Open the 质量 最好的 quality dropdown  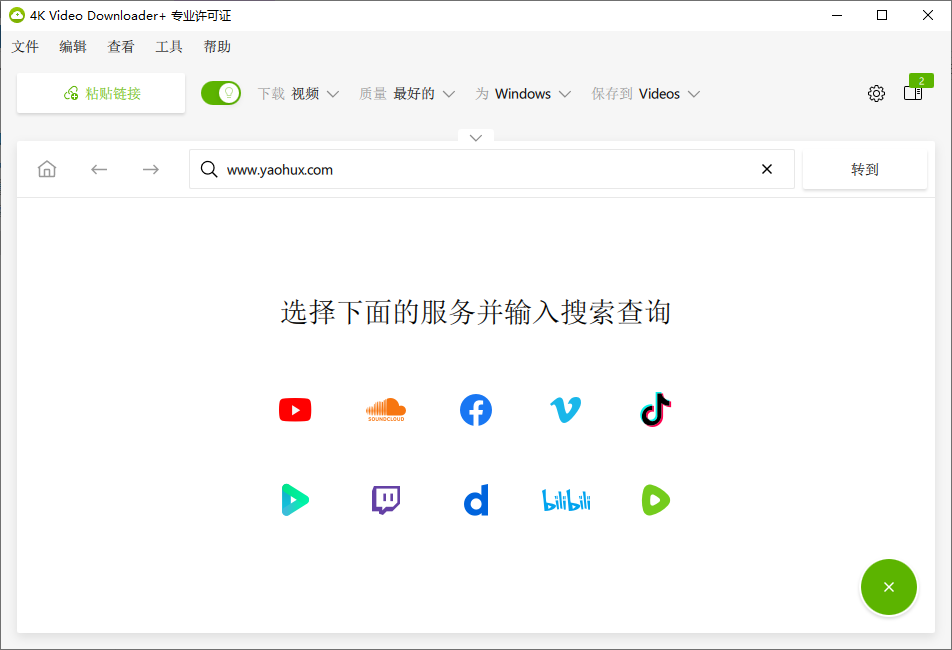pos(406,94)
